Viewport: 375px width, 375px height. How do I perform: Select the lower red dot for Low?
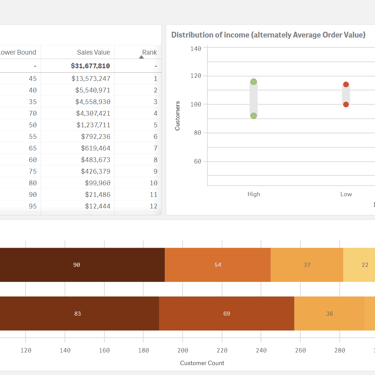(346, 104)
